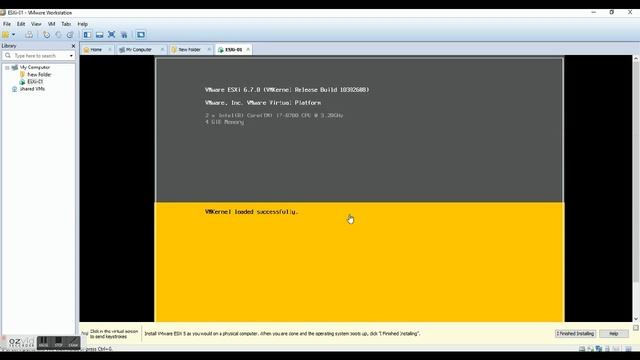Select New Folder in library tree
Viewport: 640px width, 360px height.
click(x=39, y=75)
